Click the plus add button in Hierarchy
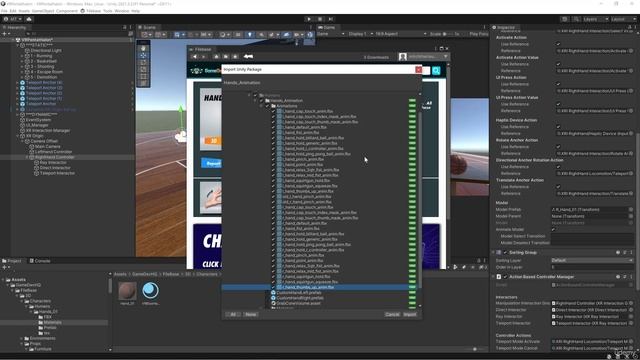The height and width of the screenshot is (360, 640). pos(4,33)
